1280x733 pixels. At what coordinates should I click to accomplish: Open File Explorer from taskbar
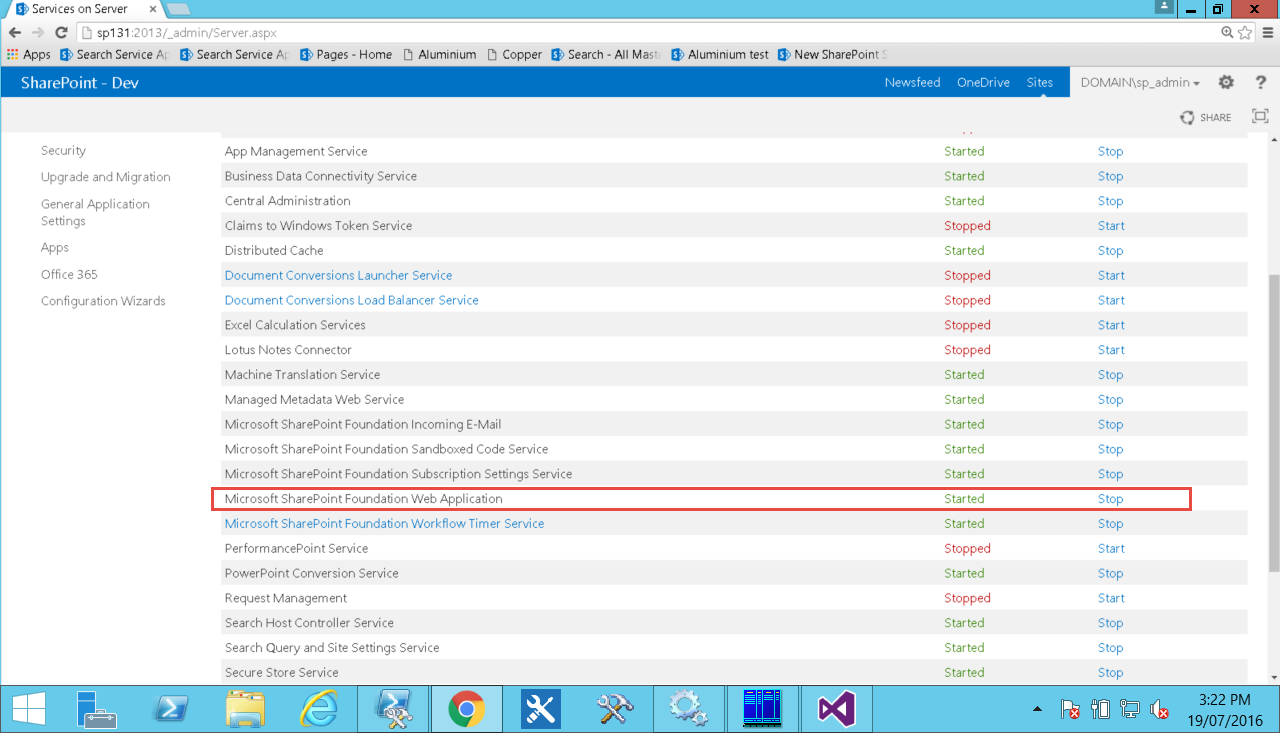245,710
